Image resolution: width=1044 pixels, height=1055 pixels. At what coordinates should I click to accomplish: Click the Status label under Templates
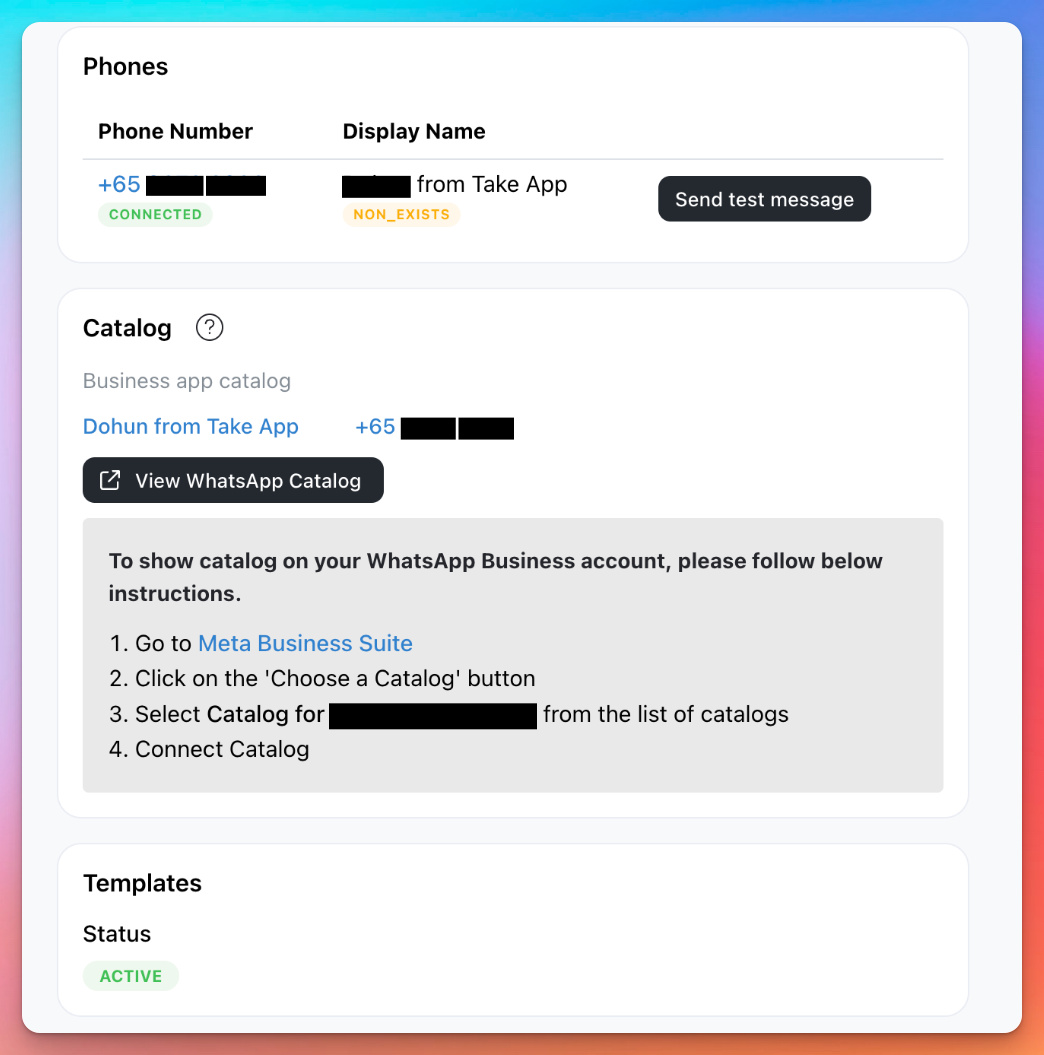click(117, 934)
